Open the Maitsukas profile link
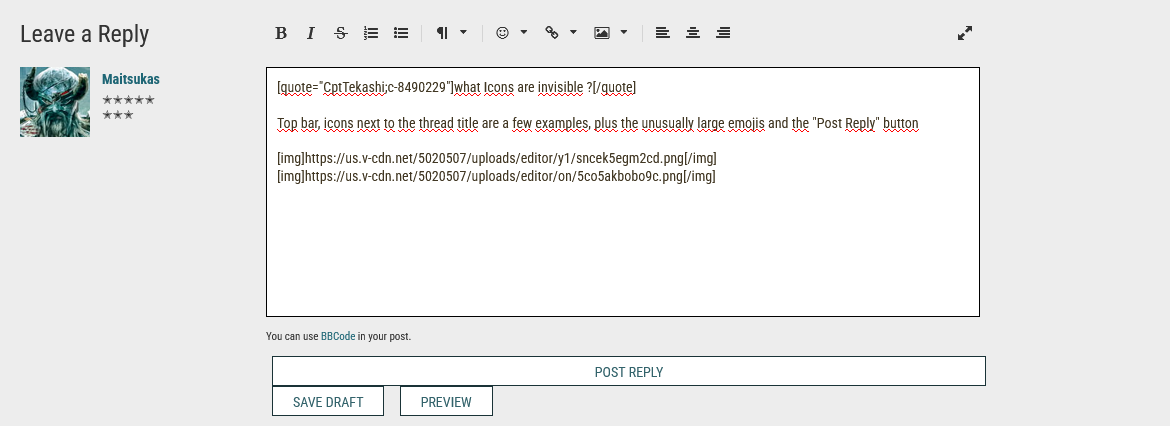The width and height of the screenshot is (1170, 426). [x=131, y=79]
